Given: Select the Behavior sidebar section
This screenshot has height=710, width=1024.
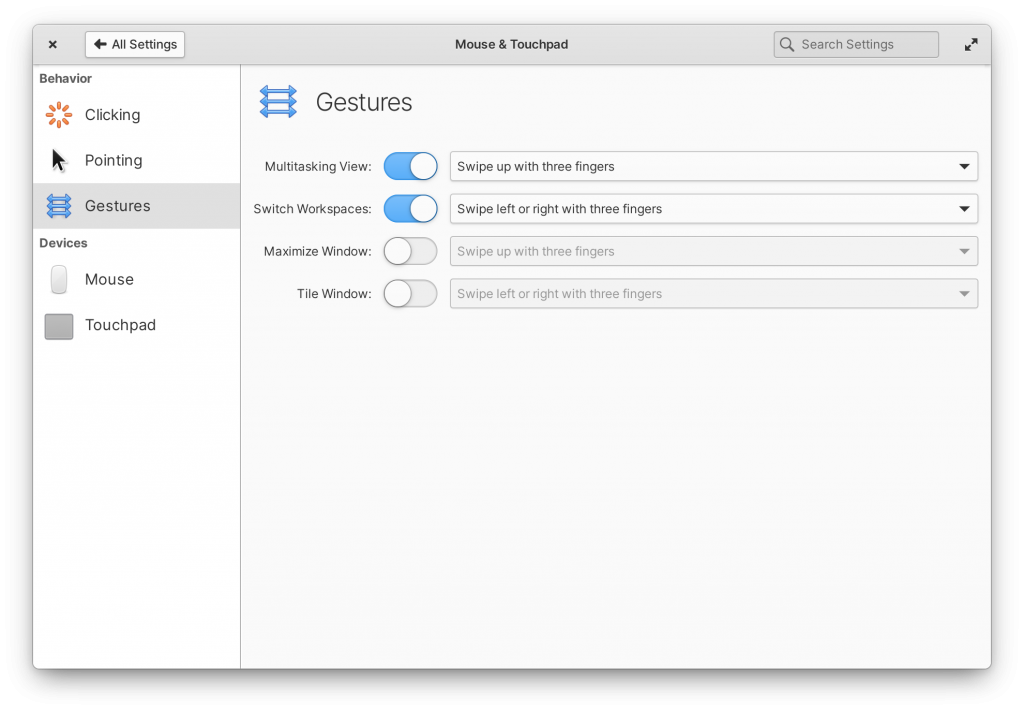Looking at the screenshot, I should 66,78.
